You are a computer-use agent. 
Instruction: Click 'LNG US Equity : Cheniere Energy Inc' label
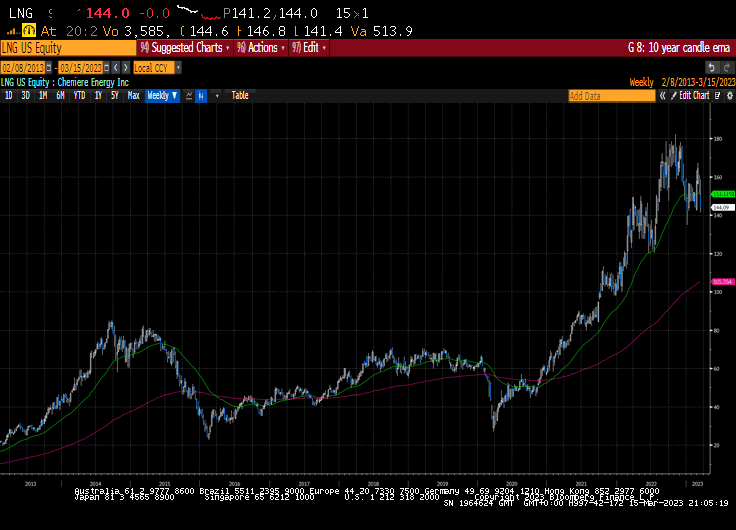[x=65, y=82]
